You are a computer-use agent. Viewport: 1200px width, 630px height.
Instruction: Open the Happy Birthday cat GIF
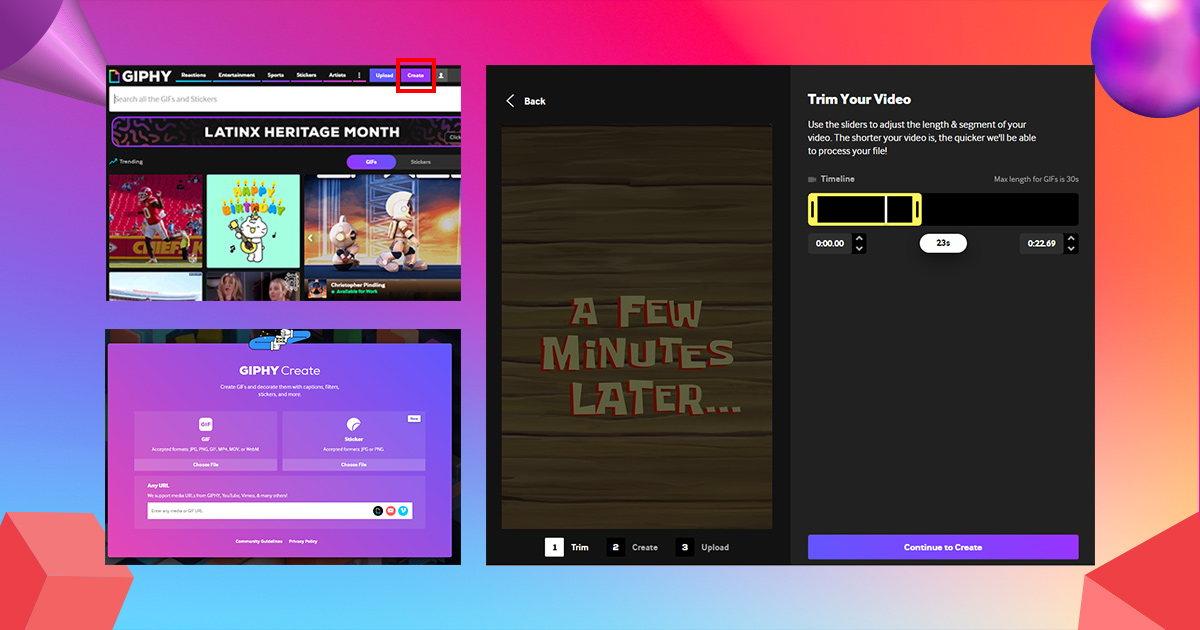coord(253,221)
